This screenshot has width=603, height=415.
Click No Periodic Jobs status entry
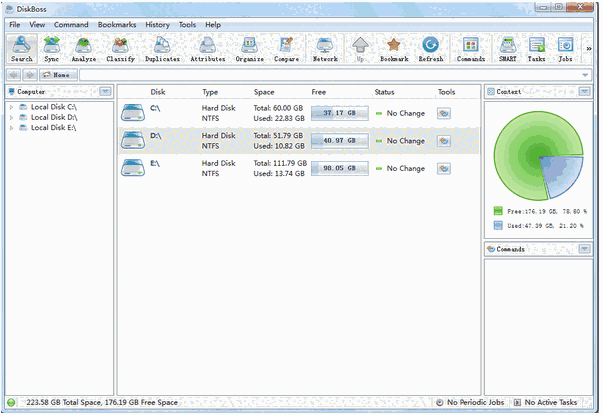[470, 402]
